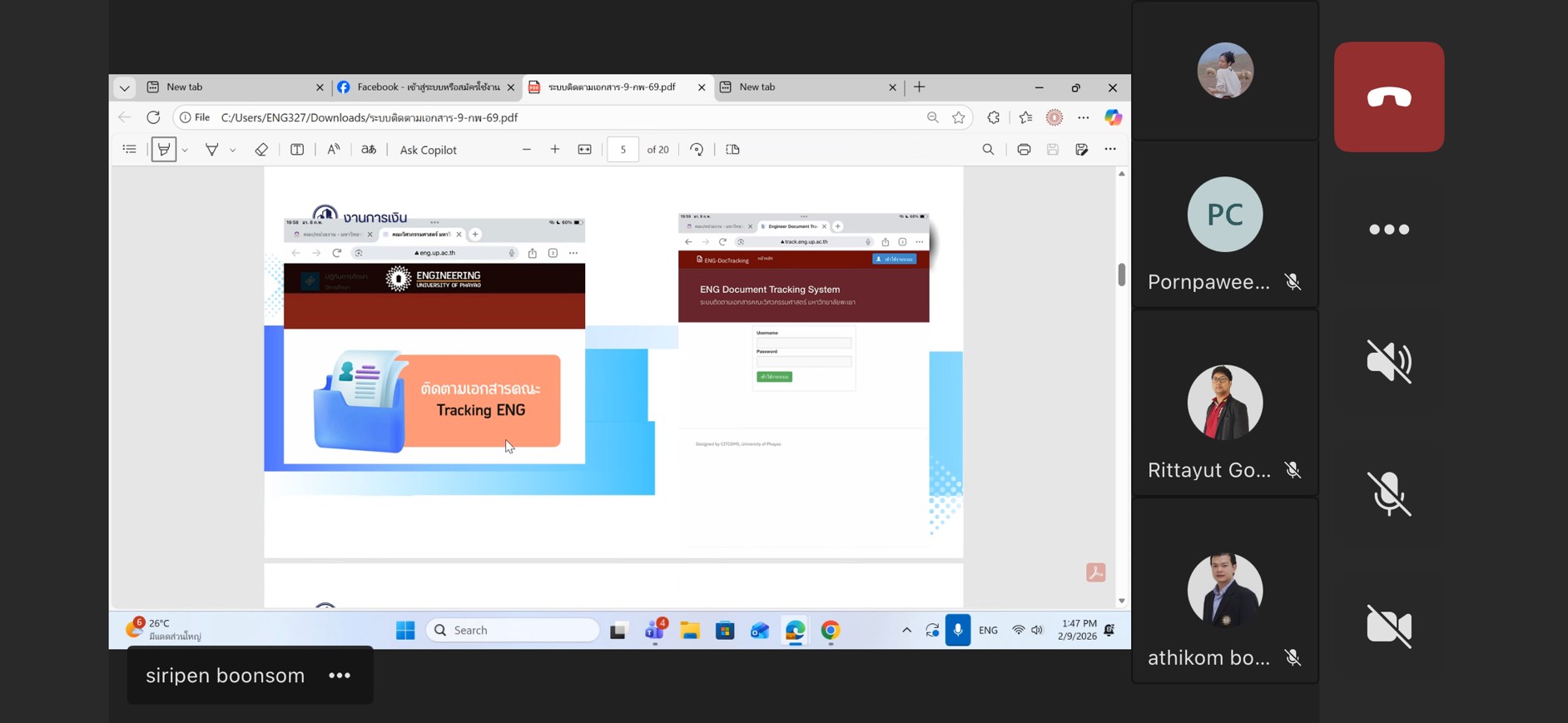Image resolution: width=1568 pixels, height=723 pixels.
Task: Click the red hang up call button
Action: [x=1388, y=97]
